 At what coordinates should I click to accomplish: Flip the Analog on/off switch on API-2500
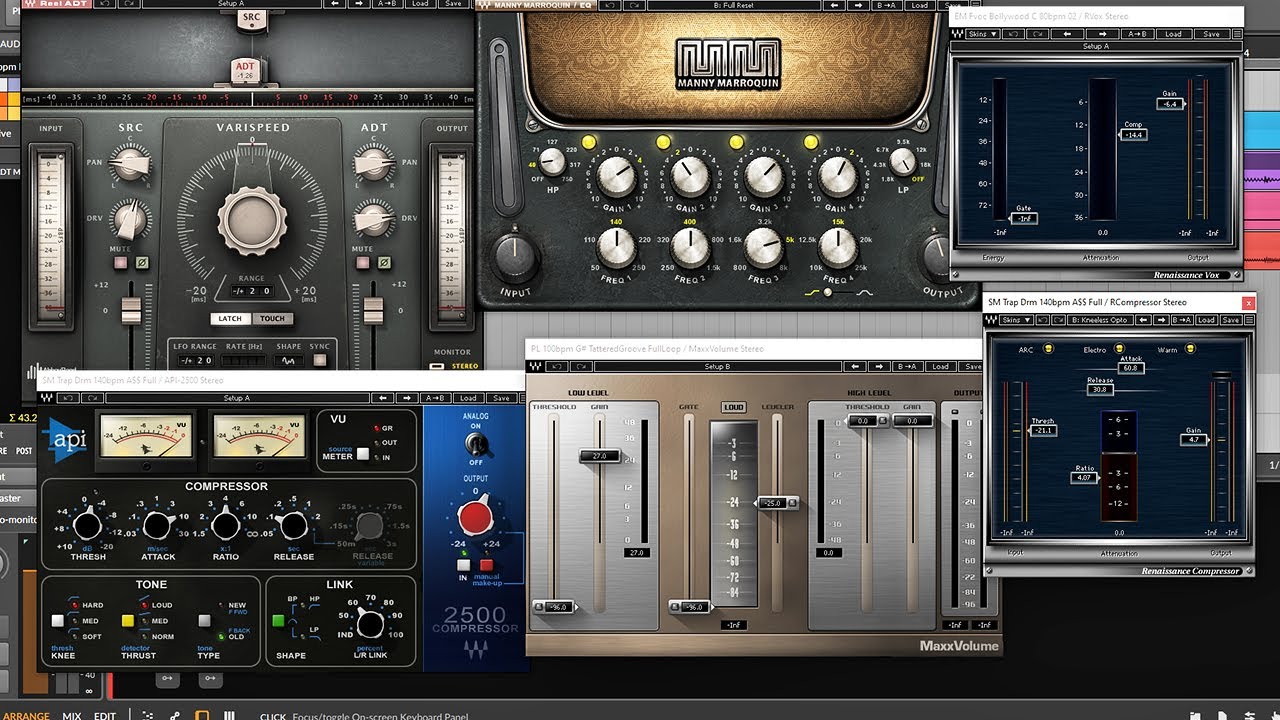pos(475,443)
